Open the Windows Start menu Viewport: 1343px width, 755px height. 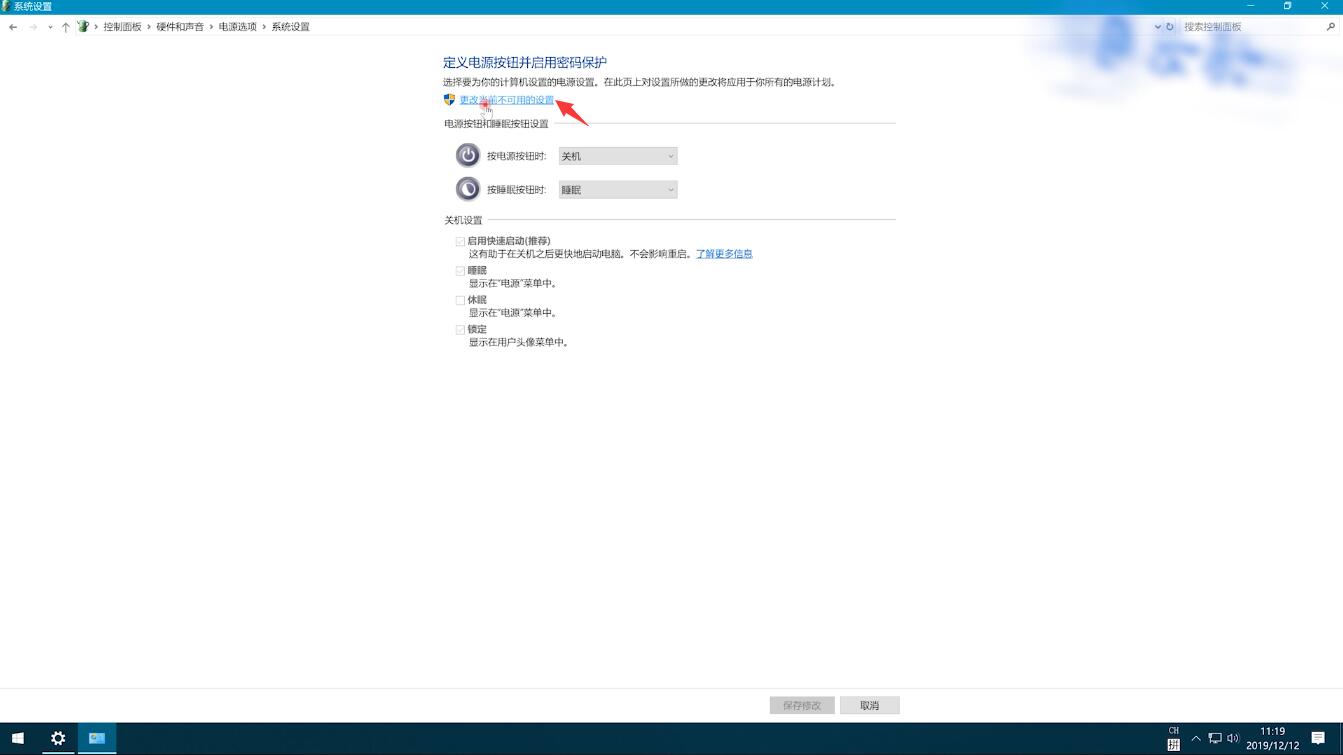18,738
